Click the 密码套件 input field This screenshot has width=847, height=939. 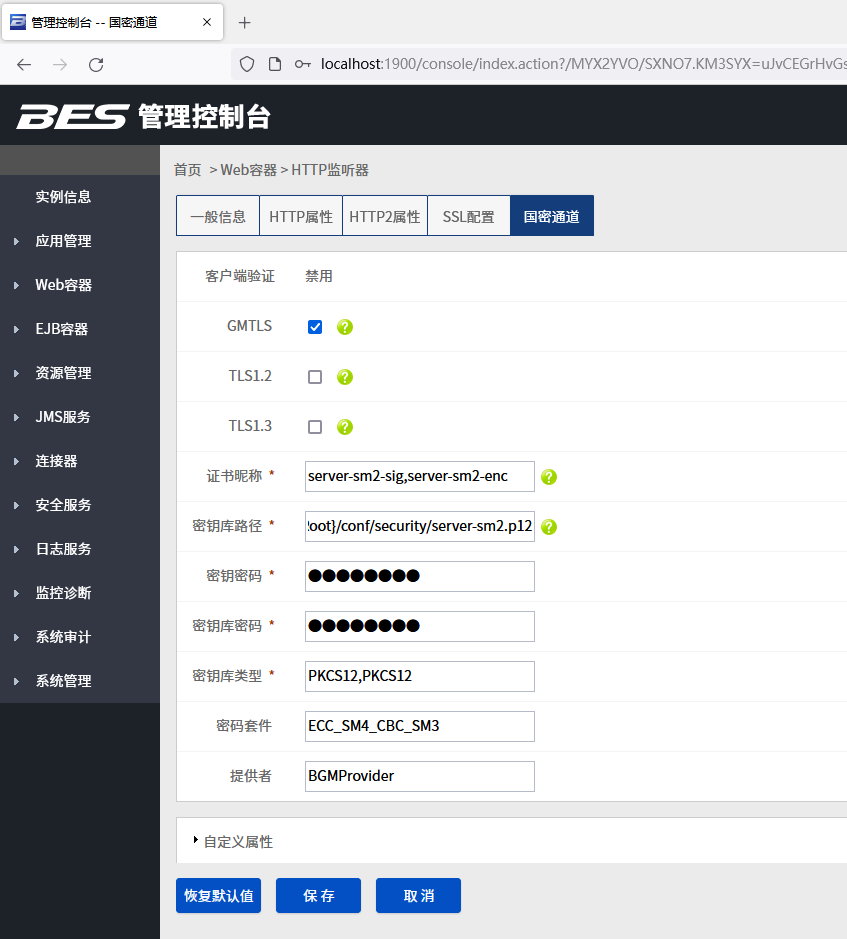pos(420,726)
